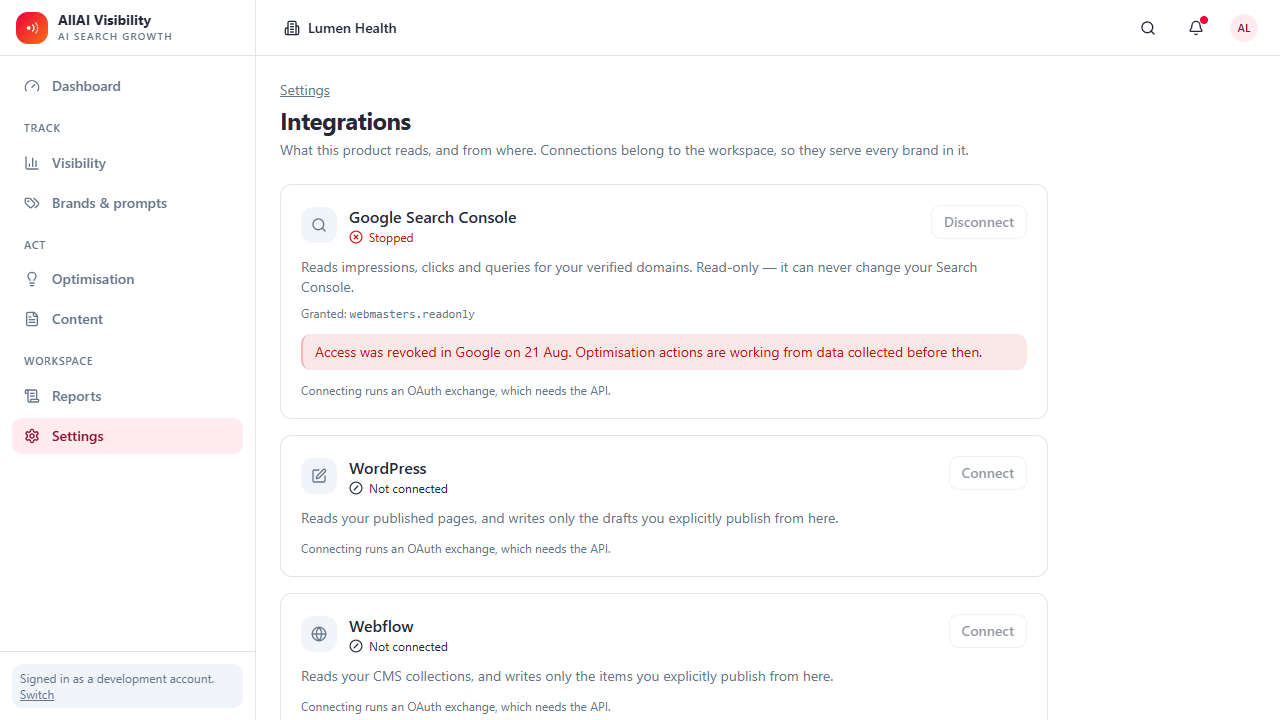1280x720 pixels.
Task: Click the Integrations heading
Action: coord(346,122)
